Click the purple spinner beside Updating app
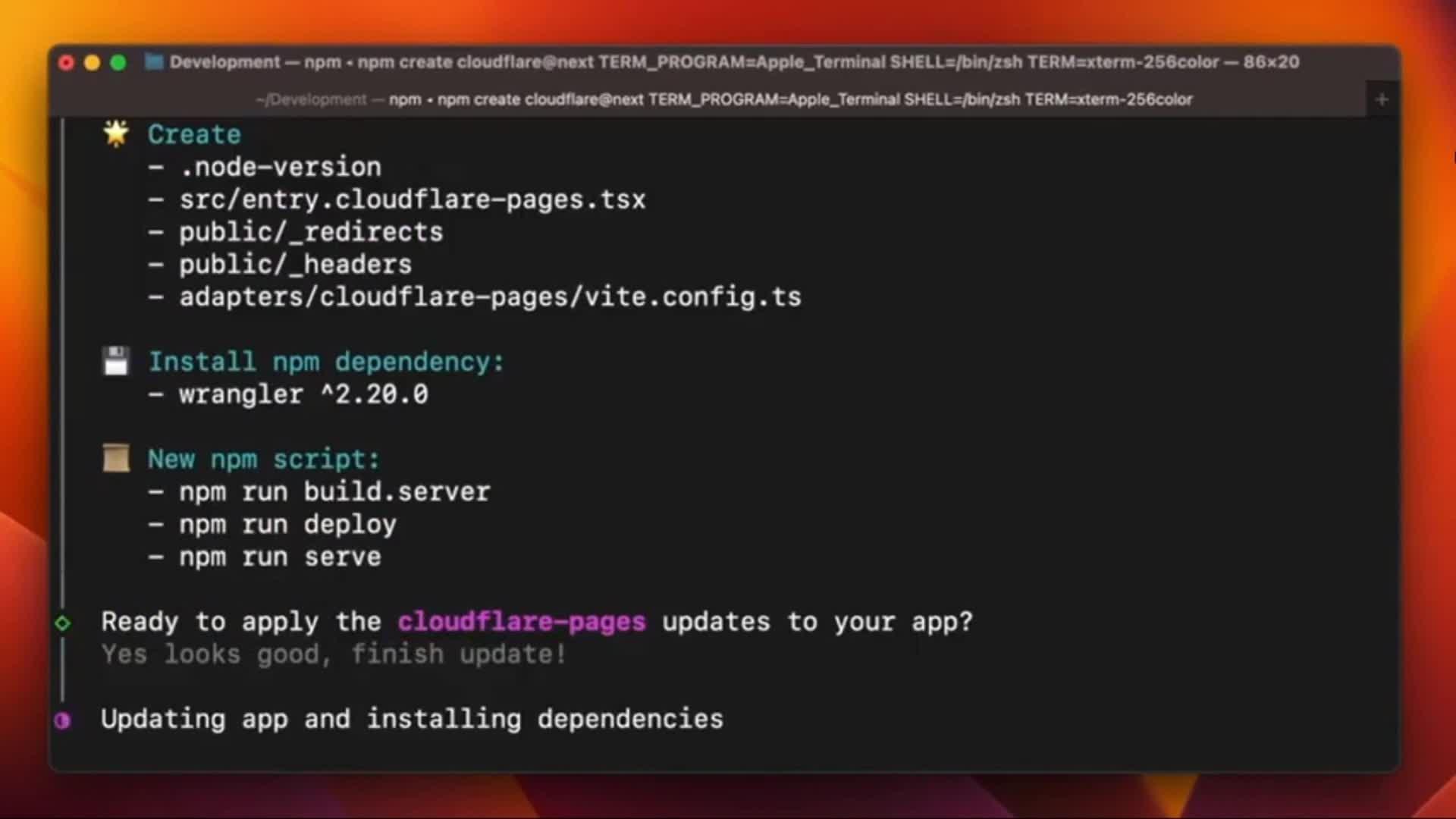 [63, 720]
